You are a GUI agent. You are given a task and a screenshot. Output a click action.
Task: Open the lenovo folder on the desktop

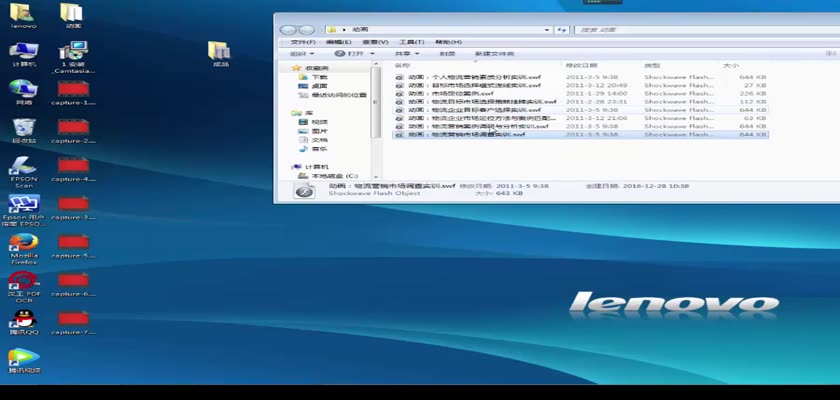click(x=23, y=16)
